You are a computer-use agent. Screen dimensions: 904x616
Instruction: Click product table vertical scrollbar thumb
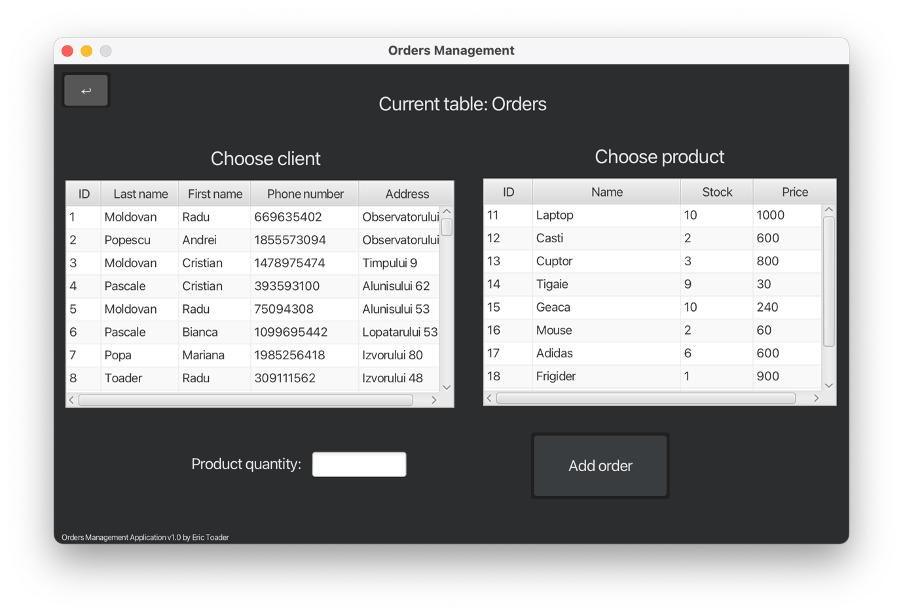pos(828,281)
